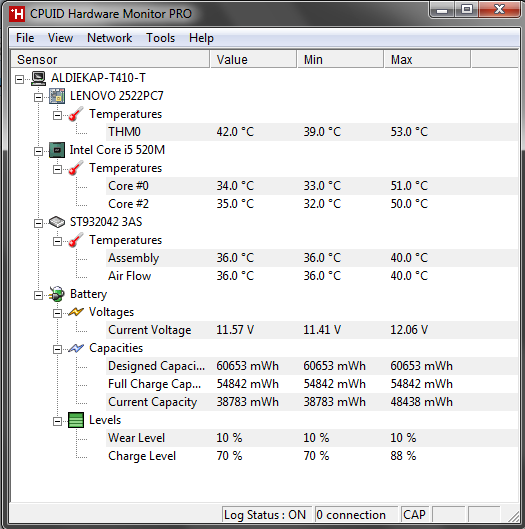Click the Max column header
Screen dimensions: 525x529
[427, 60]
